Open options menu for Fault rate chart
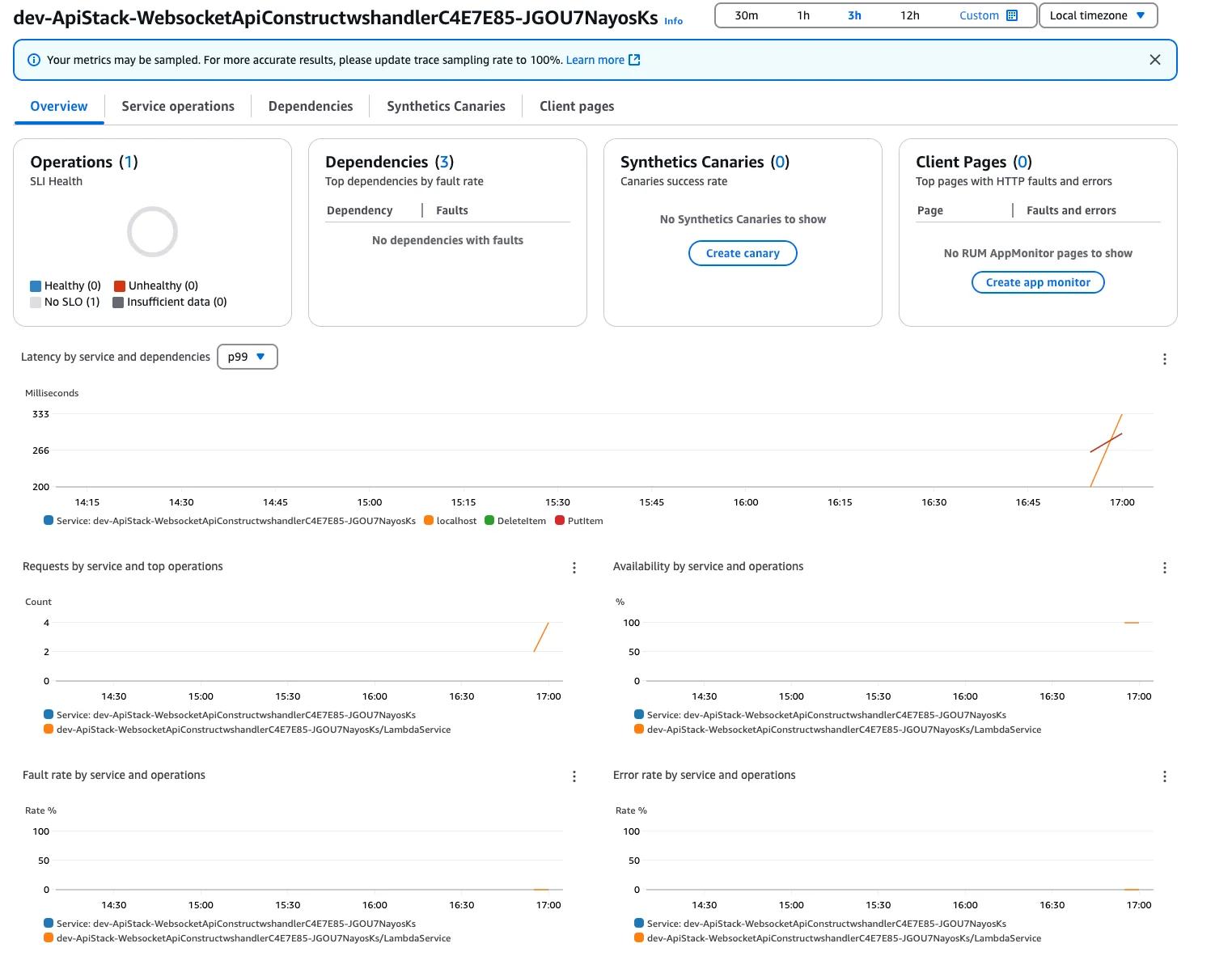 574,776
